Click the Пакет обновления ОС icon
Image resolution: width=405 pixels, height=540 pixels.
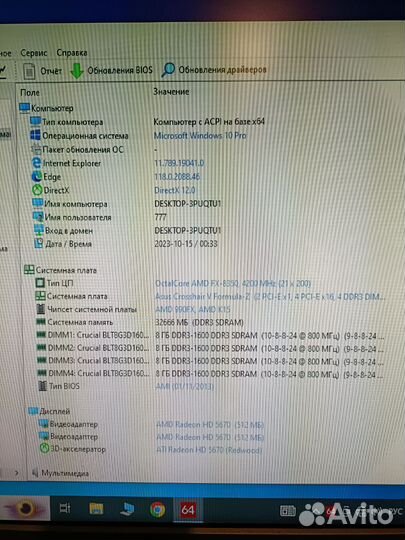click(36, 149)
